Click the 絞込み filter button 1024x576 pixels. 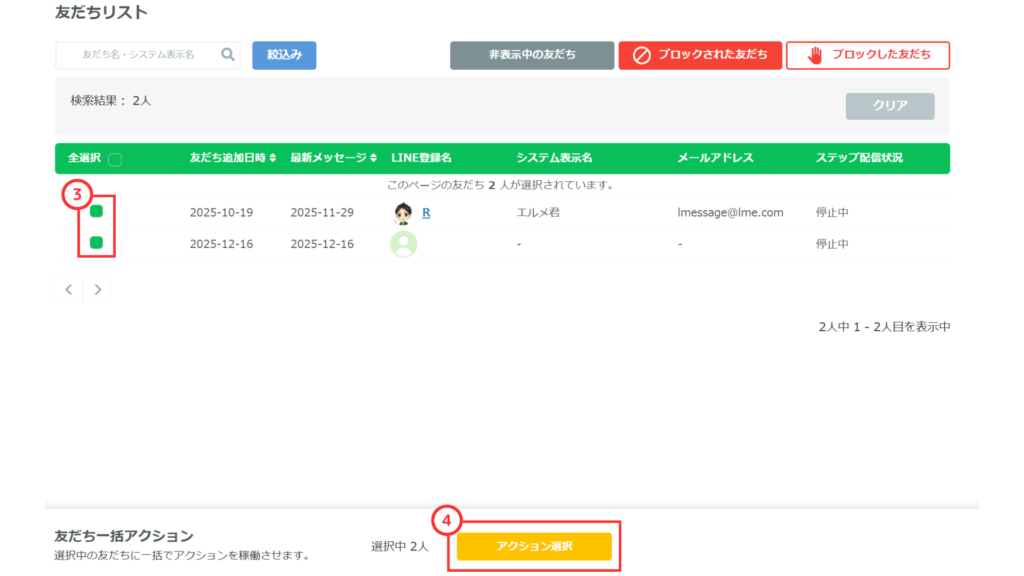tap(284, 55)
